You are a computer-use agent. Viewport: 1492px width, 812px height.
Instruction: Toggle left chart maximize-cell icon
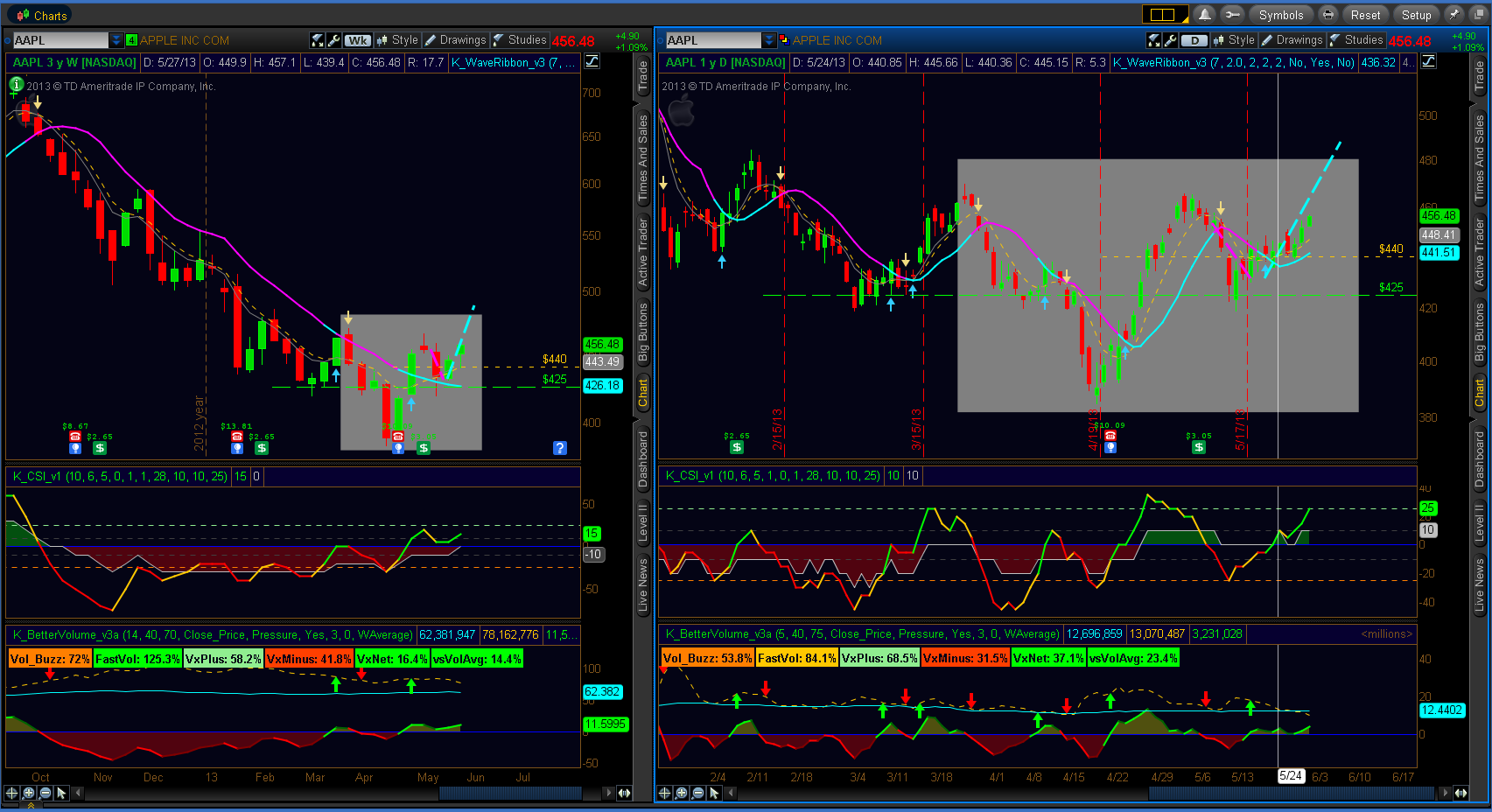tap(318, 40)
